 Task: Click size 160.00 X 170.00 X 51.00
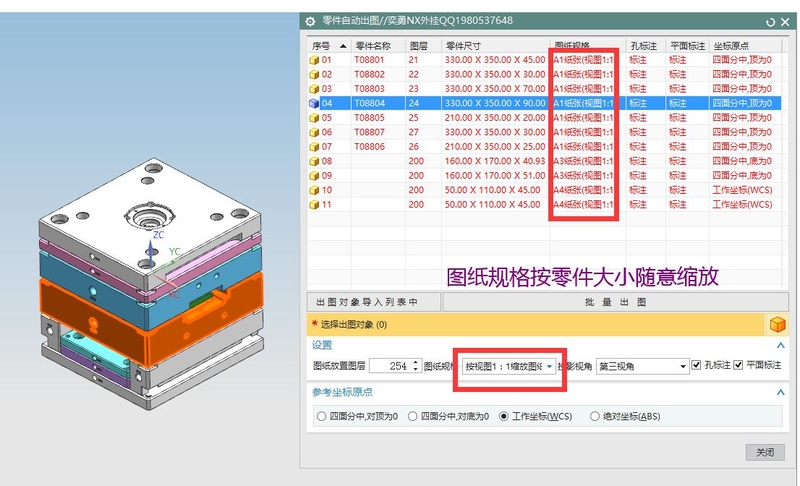(x=495, y=175)
